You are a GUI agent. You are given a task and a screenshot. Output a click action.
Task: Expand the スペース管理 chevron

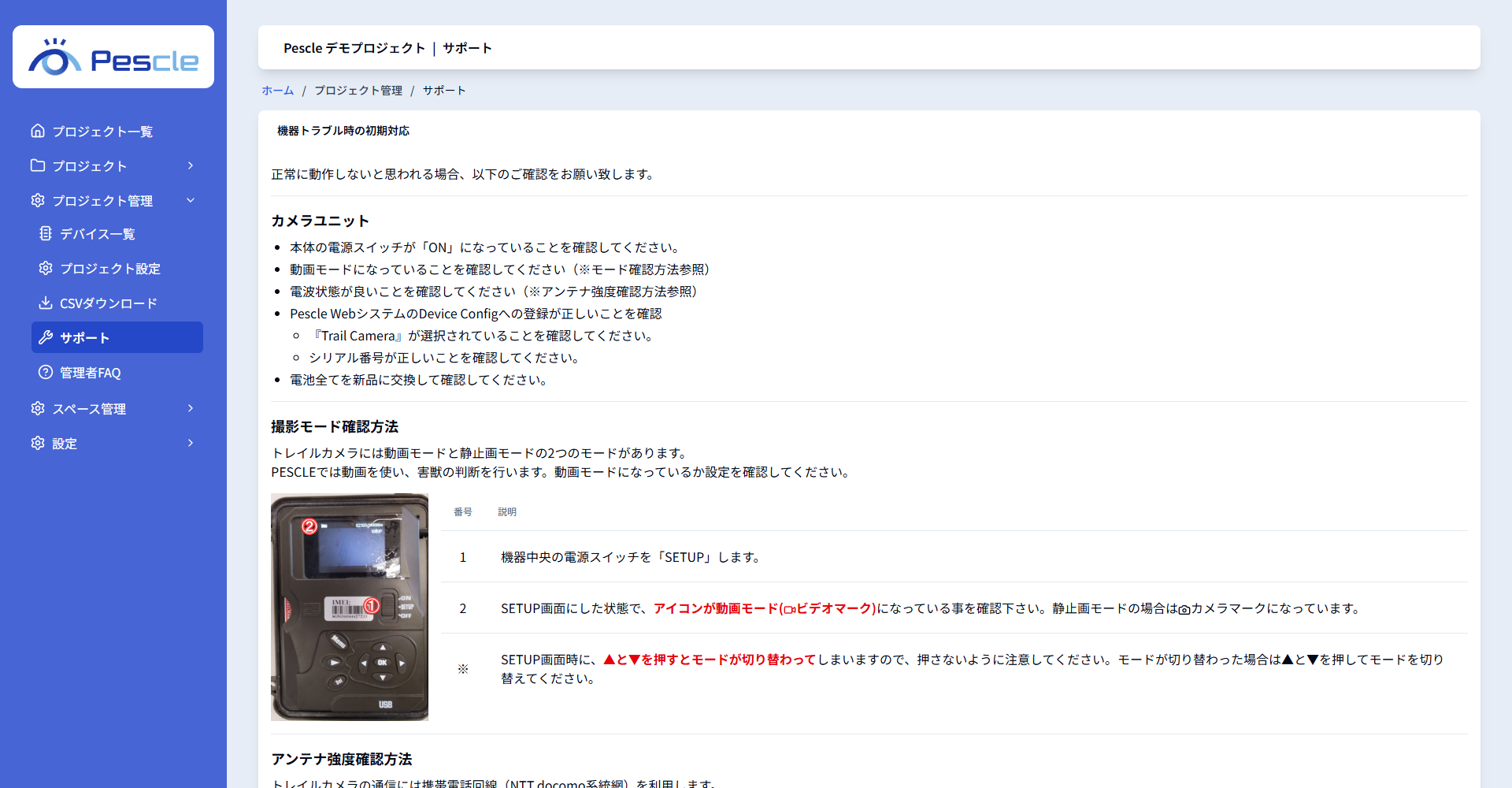point(191,408)
